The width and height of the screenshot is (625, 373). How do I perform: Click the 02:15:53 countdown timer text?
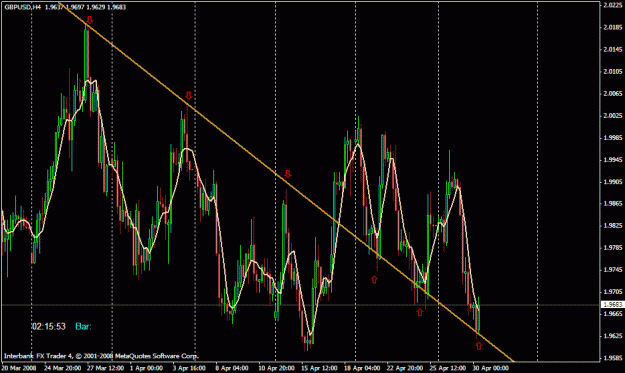tap(49, 327)
